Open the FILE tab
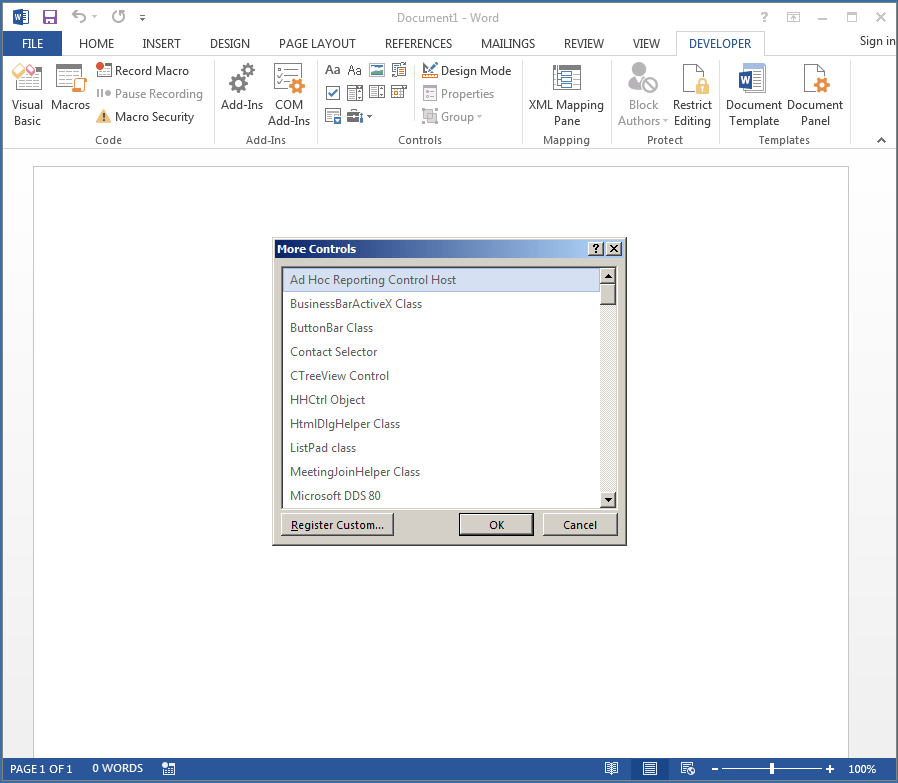The image size is (898, 783). click(x=32, y=44)
